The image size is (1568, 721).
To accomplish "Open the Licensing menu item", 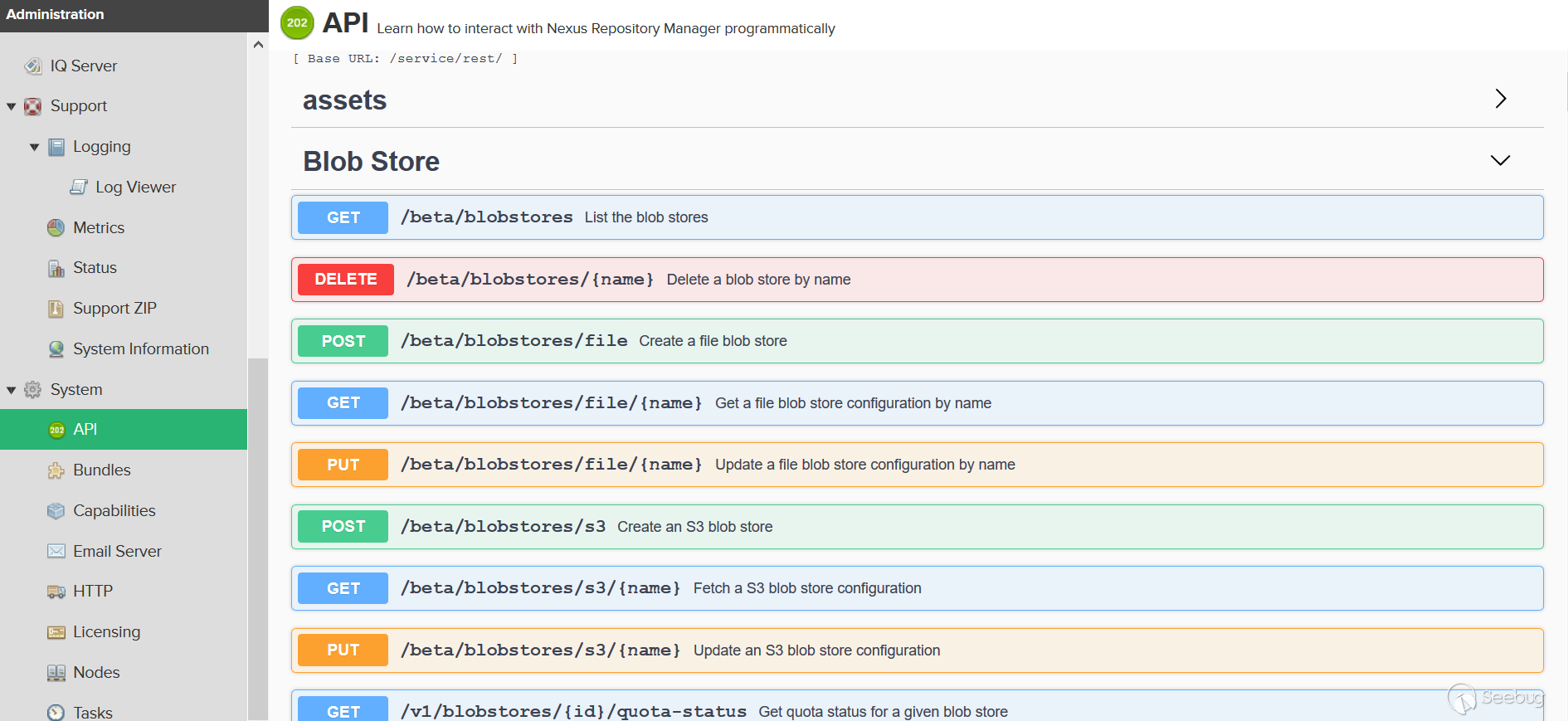I will click(106, 631).
